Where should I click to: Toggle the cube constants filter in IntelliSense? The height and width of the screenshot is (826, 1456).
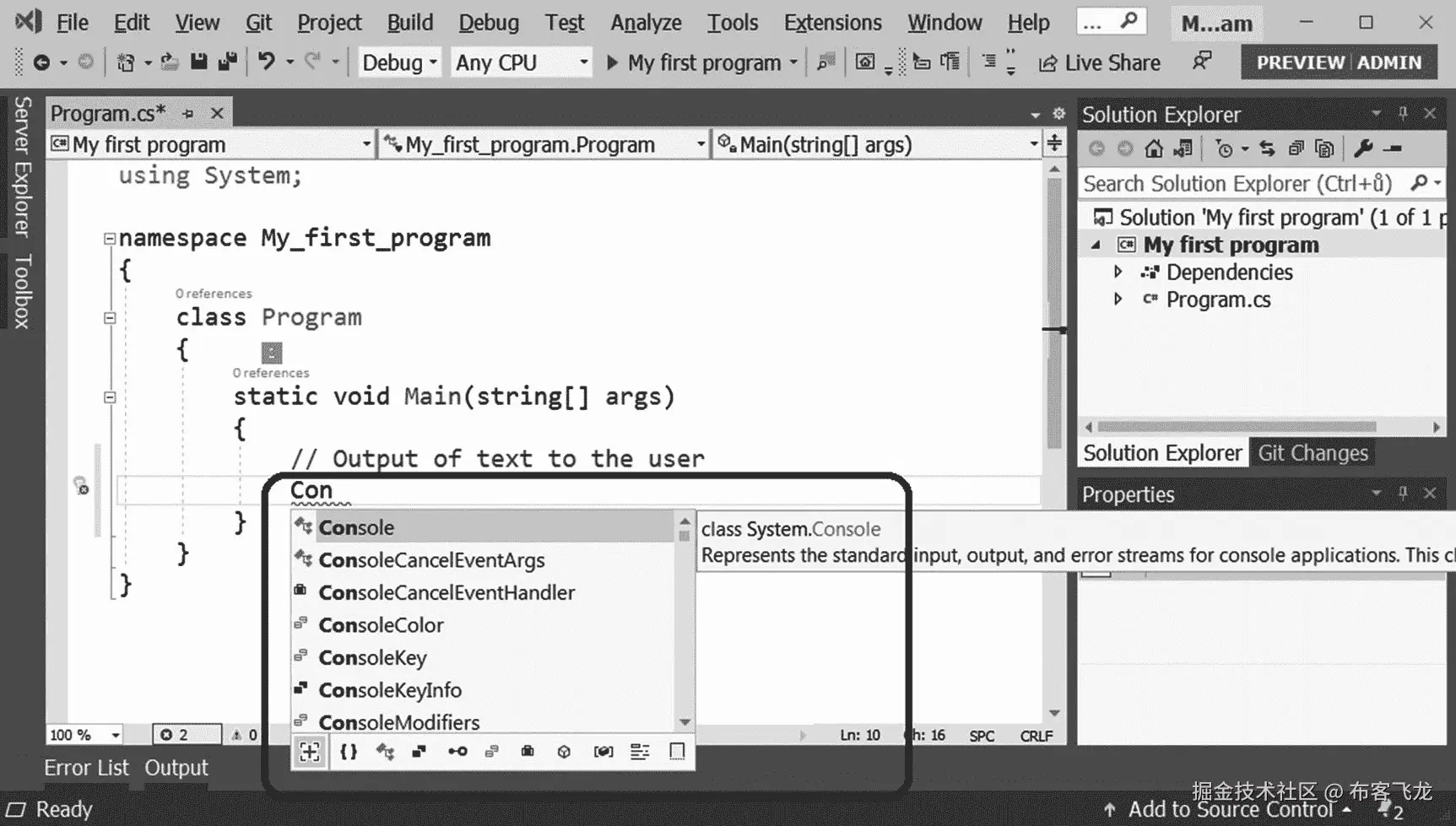click(564, 751)
